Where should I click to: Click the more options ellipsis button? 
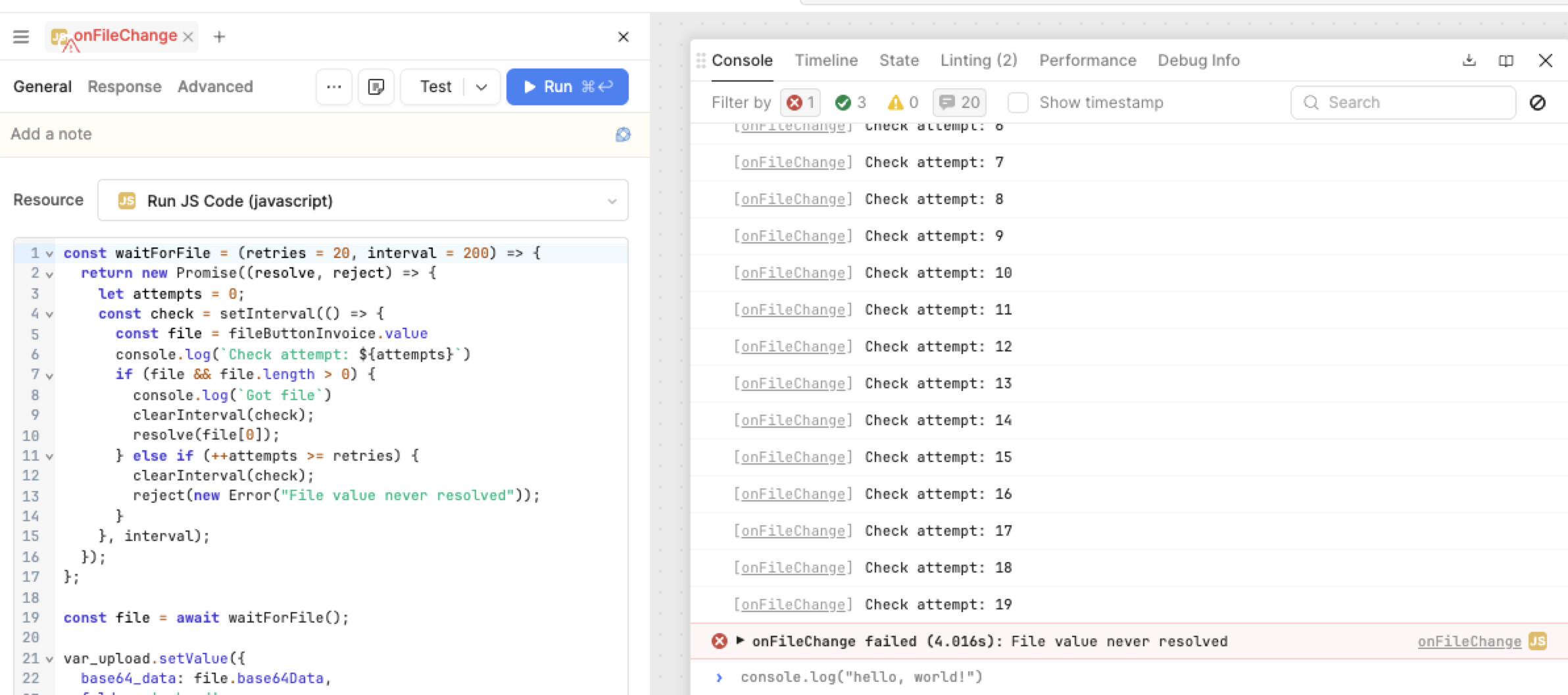click(333, 87)
